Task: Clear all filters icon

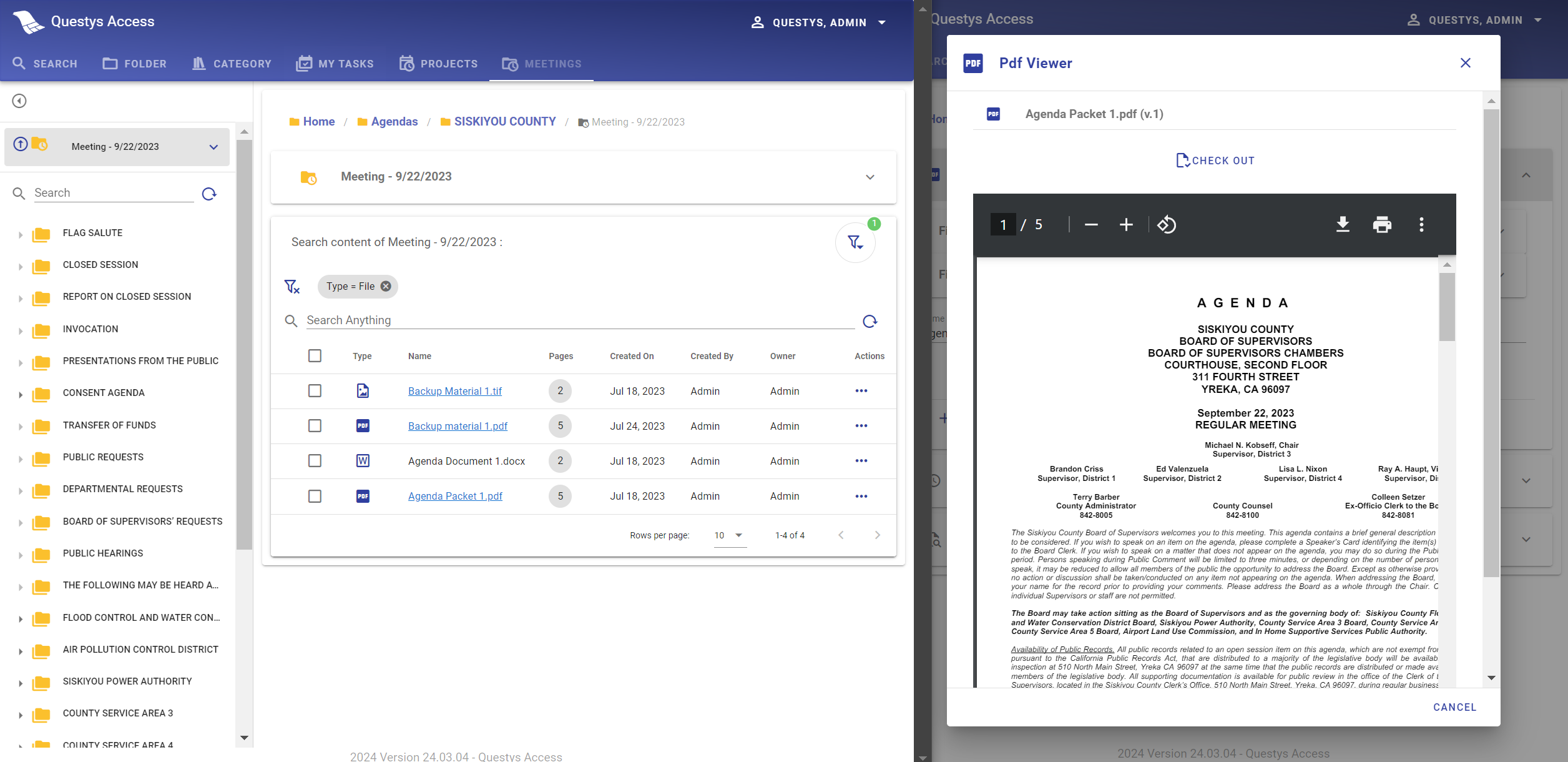Action: coord(292,287)
